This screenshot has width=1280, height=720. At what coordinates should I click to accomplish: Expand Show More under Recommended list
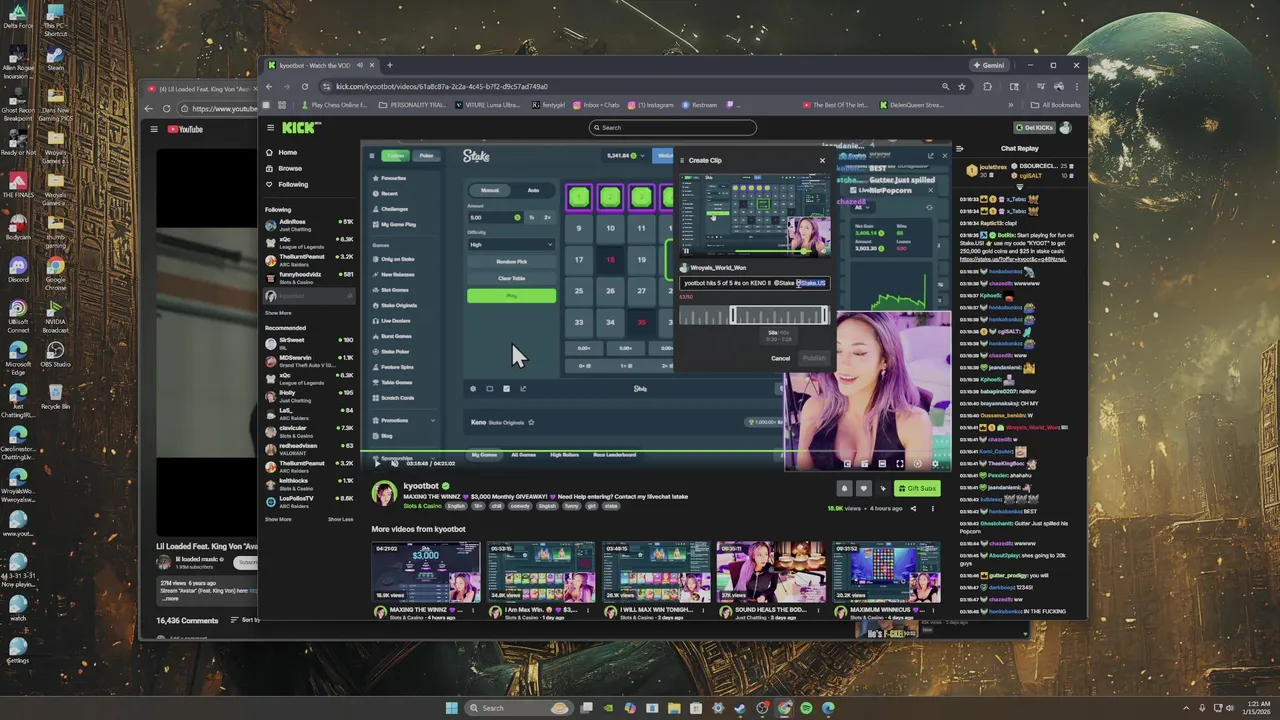click(278, 519)
